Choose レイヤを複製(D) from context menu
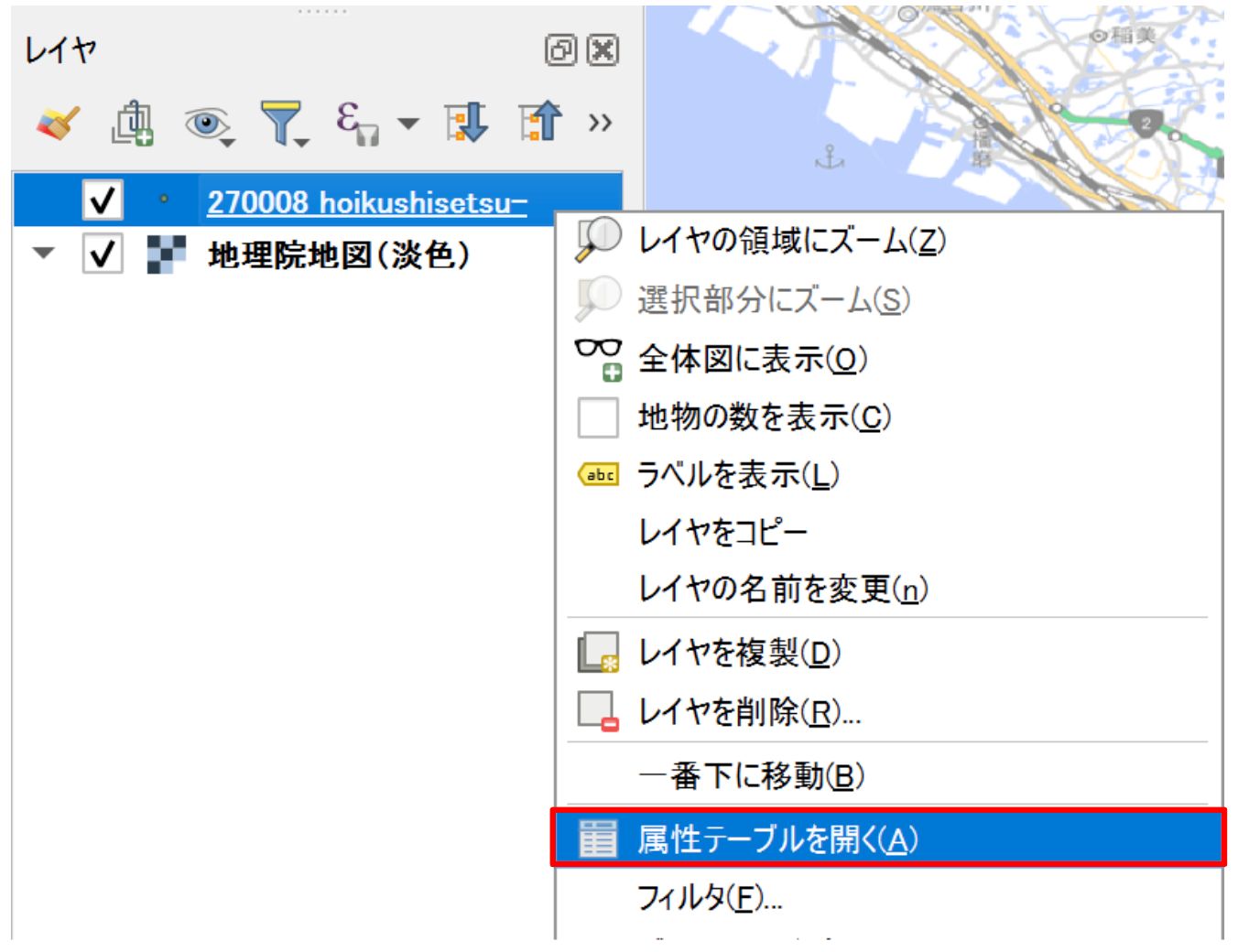 [x=888, y=653]
